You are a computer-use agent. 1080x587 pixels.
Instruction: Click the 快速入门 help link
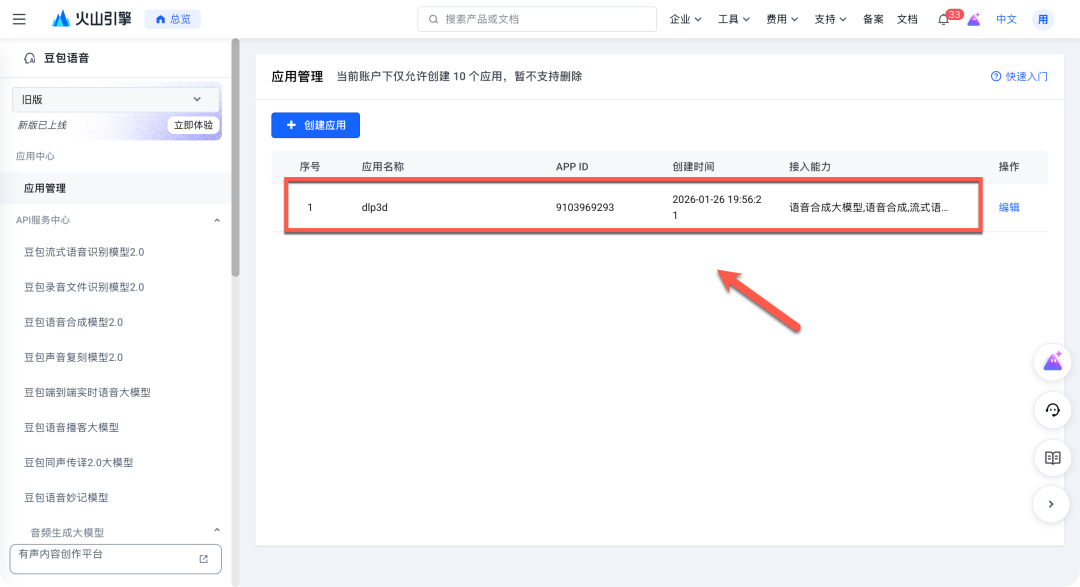1019,76
